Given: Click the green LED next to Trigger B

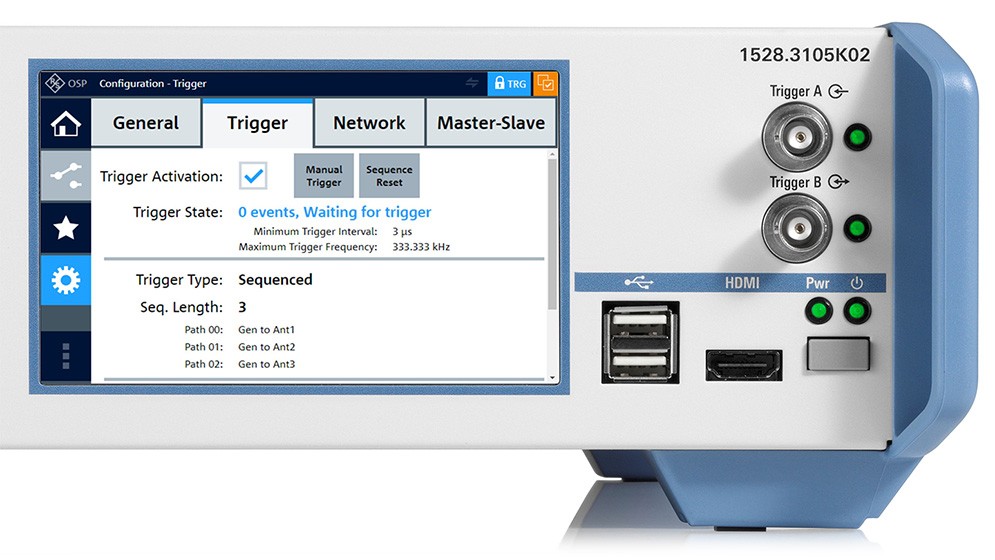Looking at the screenshot, I should point(857,228).
